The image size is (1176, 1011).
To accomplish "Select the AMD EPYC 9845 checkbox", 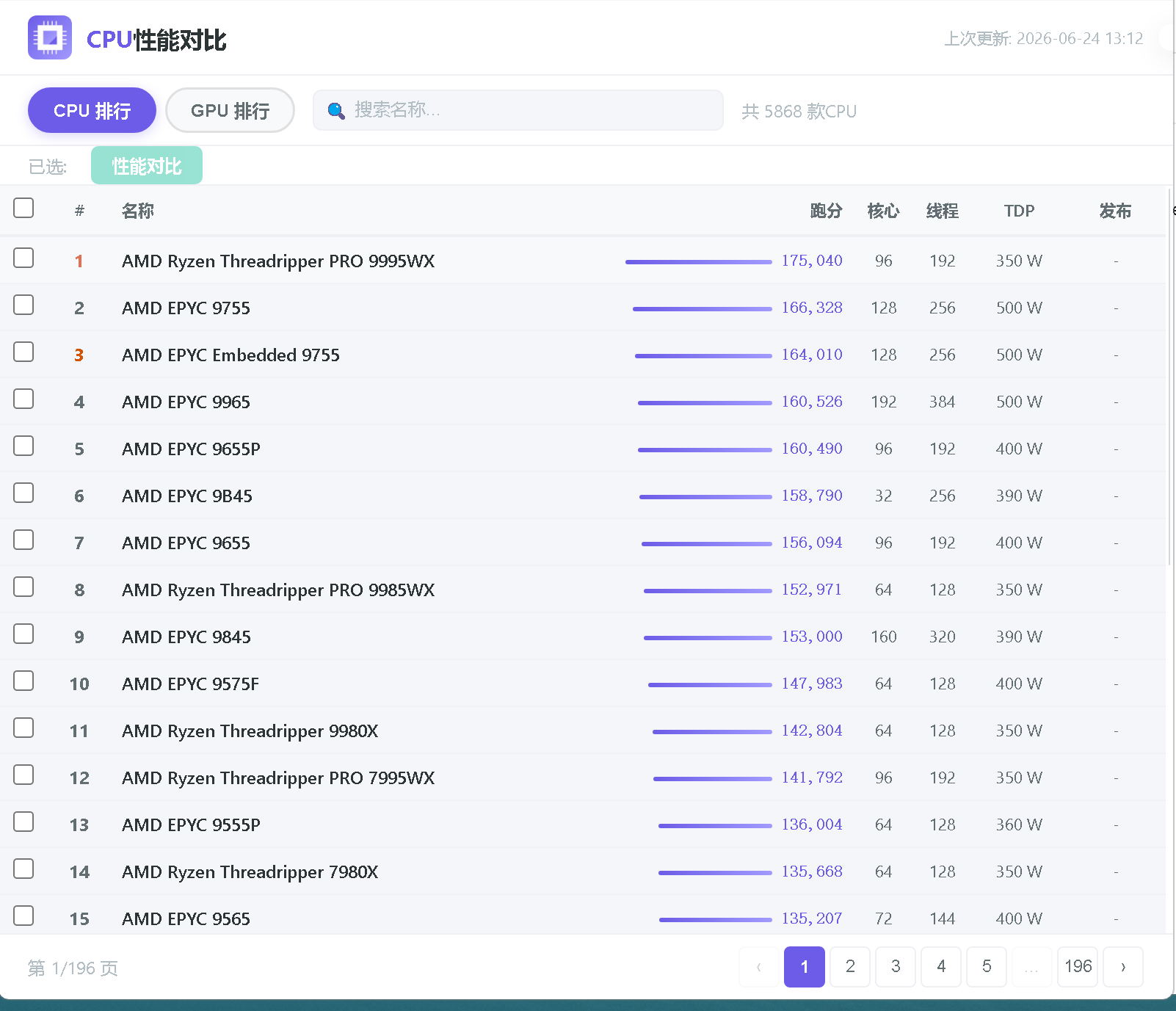I will click(x=23, y=634).
